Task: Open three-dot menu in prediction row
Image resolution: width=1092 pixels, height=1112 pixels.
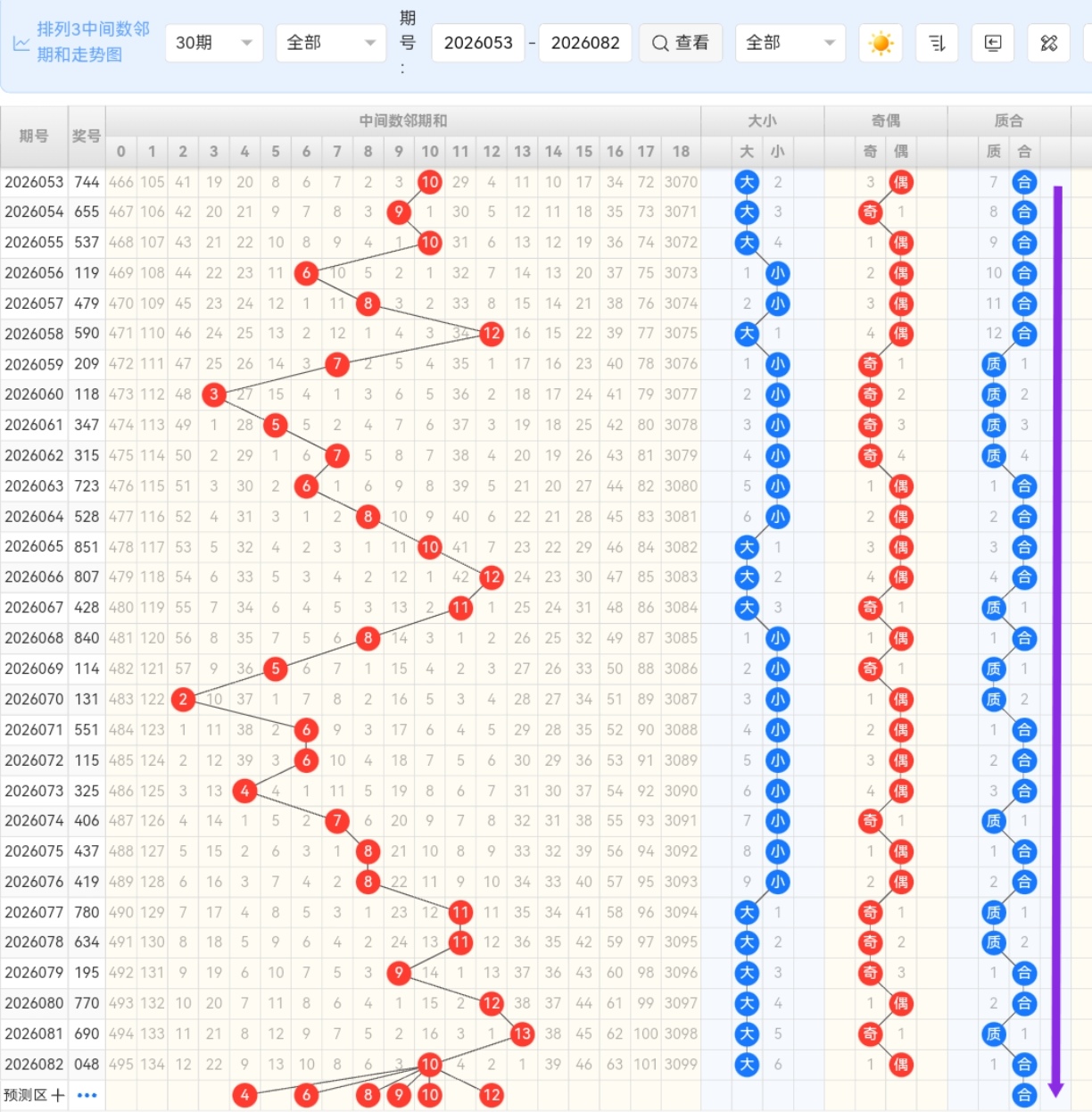Action: coord(87,1095)
